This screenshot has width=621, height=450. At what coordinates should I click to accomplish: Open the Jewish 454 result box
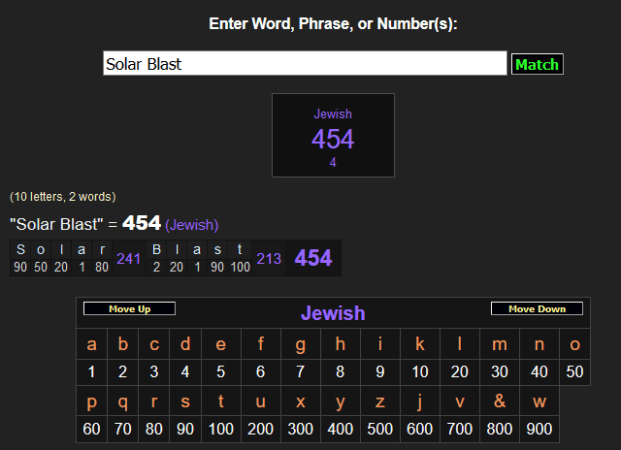coord(333,136)
